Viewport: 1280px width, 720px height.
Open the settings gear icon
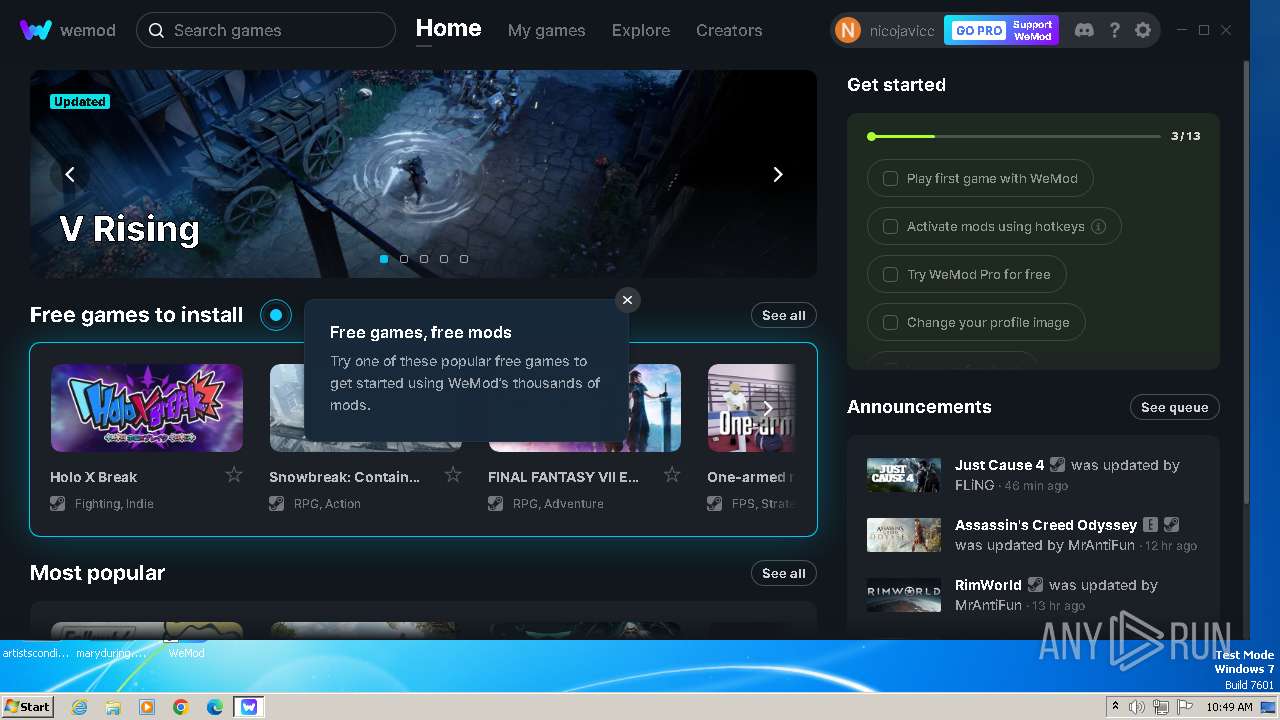[1143, 30]
